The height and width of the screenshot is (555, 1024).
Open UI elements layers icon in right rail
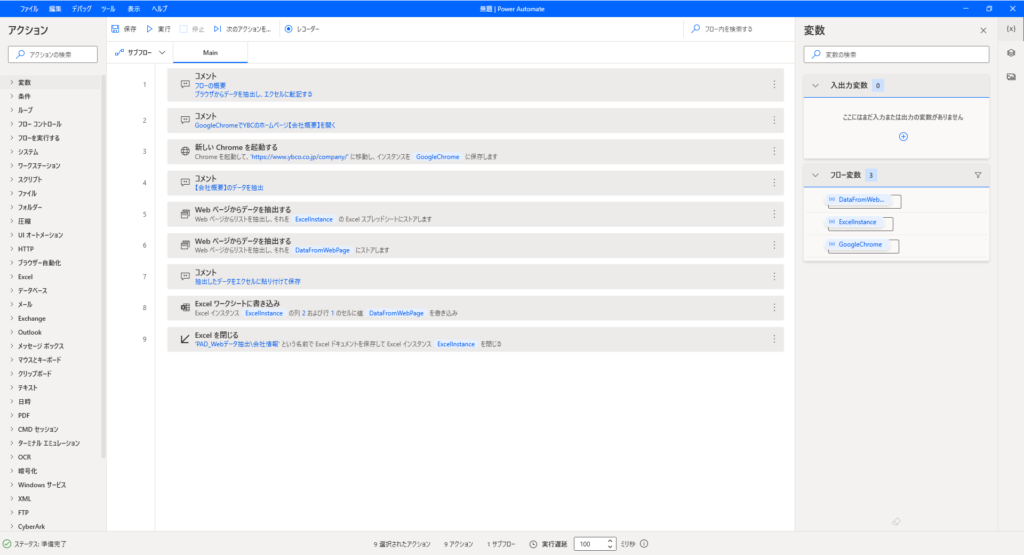point(1011,53)
